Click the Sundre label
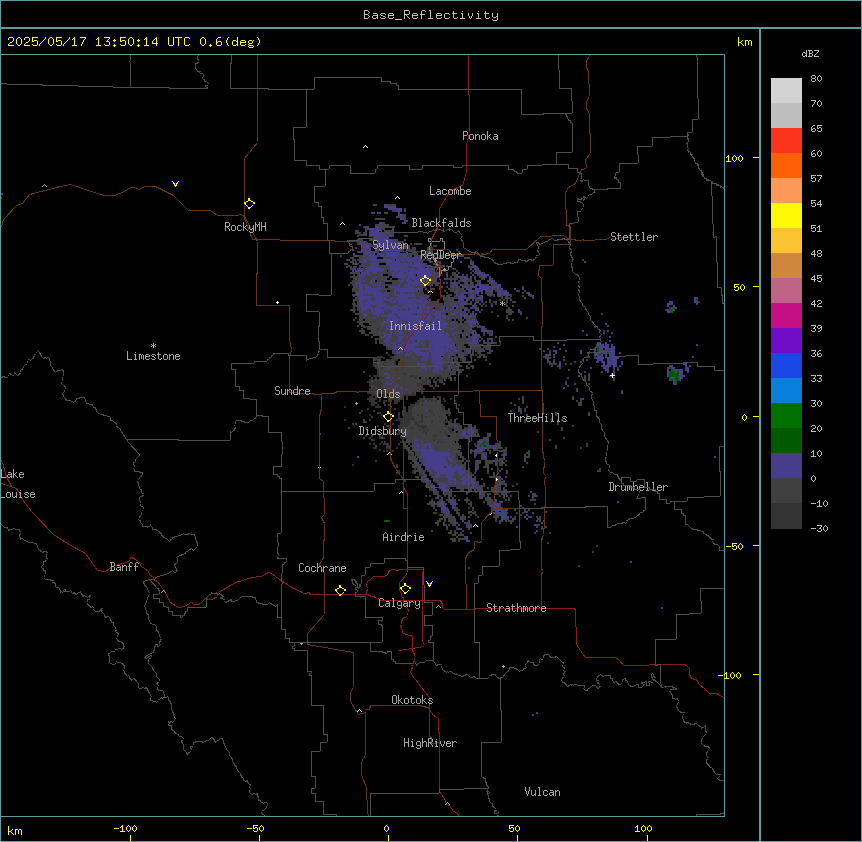This screenshot has width=862, height=842. (292, 391)
